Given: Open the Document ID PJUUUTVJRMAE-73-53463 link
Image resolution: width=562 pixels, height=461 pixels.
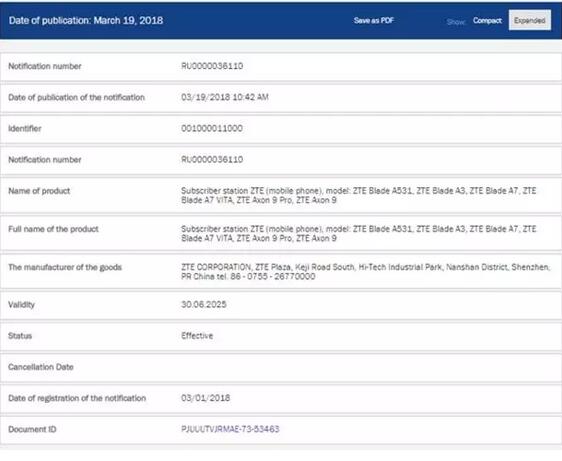Looking at the screenshot, I should (230, 429).
